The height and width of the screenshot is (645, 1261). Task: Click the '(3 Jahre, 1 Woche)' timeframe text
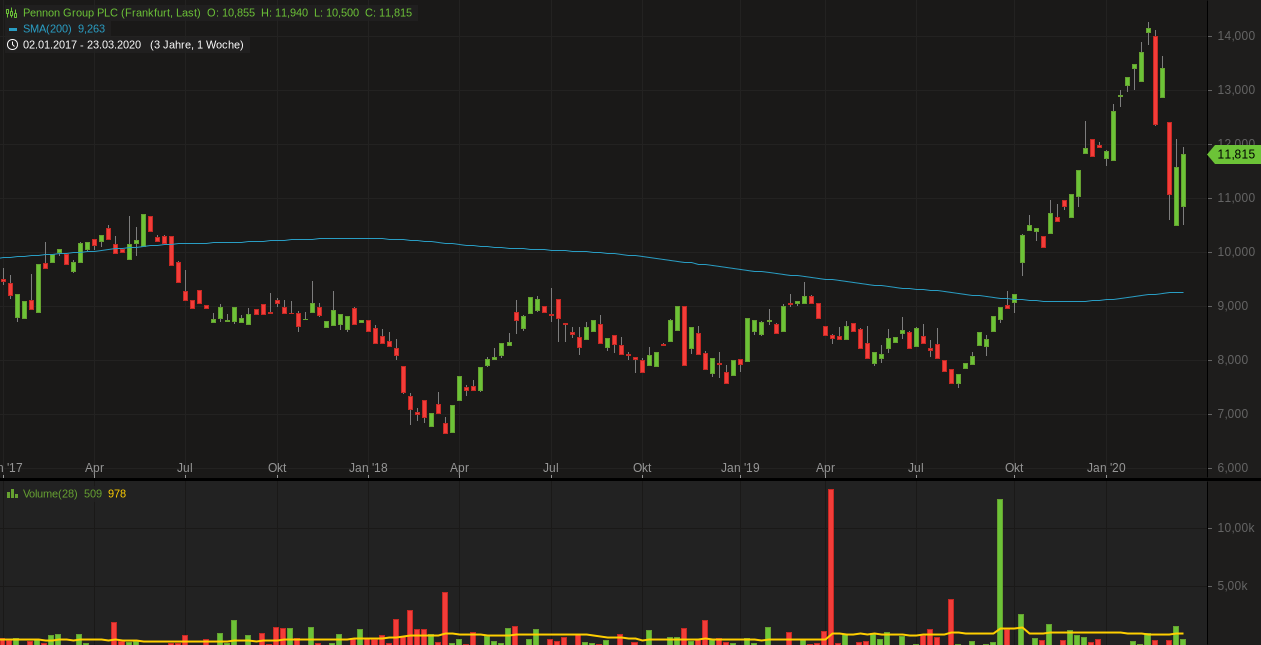pyautogui.click(x=196, y=45)
